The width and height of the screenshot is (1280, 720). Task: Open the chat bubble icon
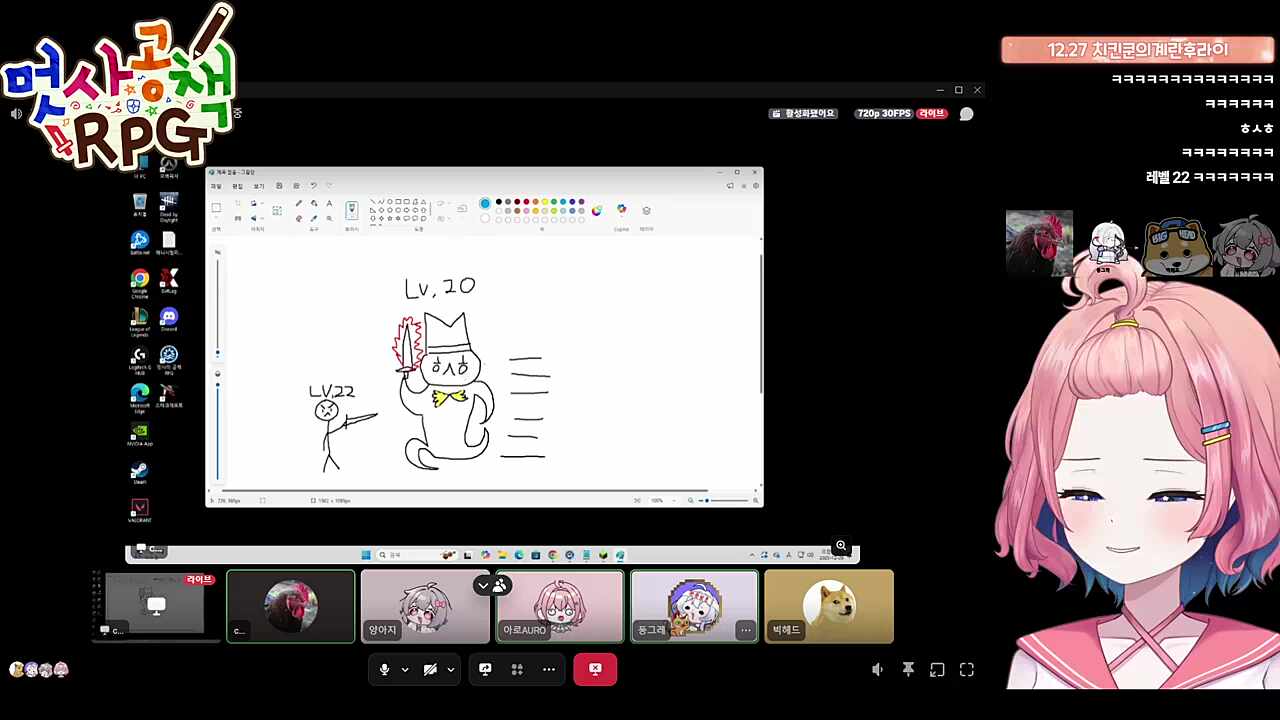966,114
